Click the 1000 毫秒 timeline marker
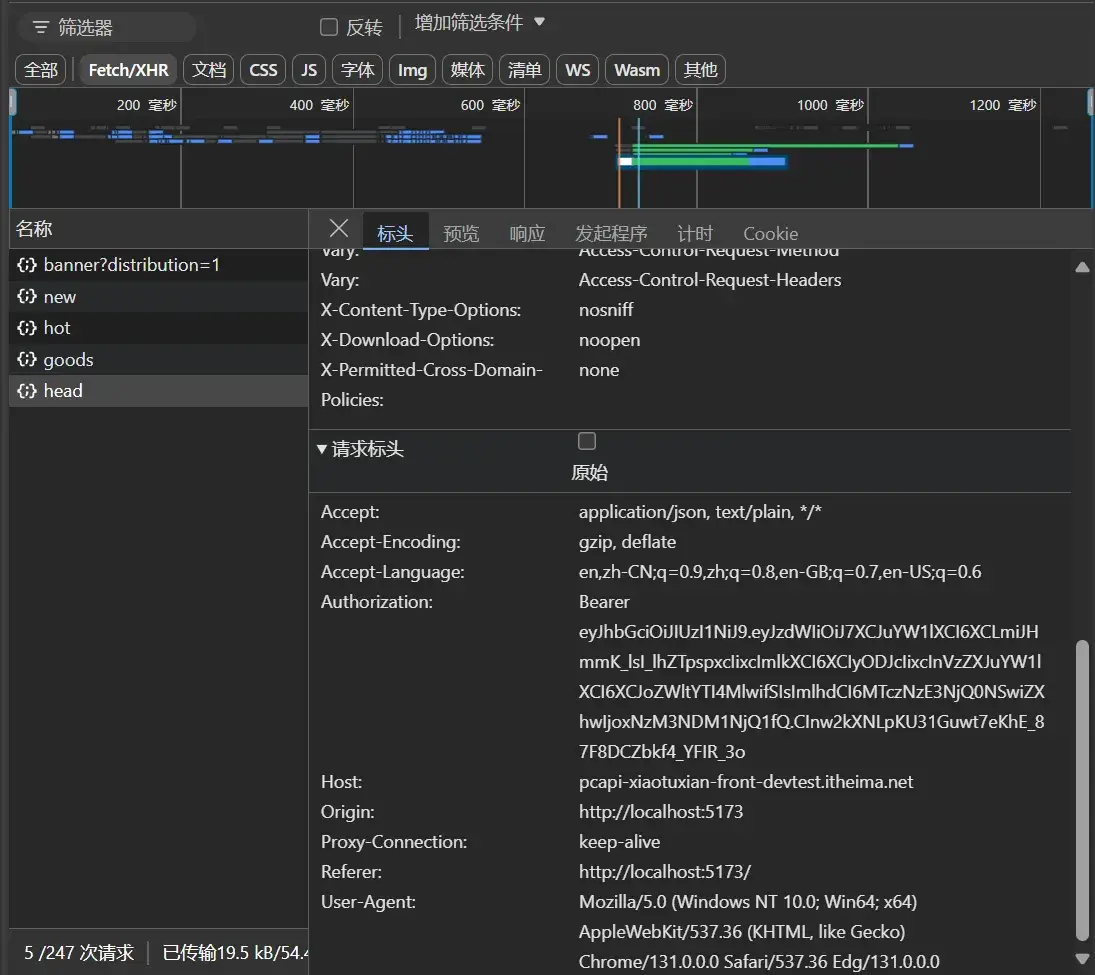 830,105
